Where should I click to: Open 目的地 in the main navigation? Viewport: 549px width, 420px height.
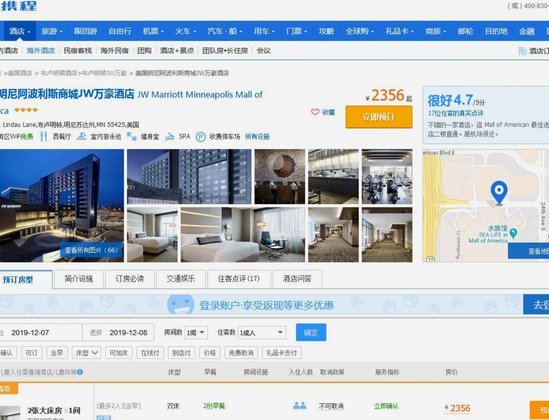point(496,31)
